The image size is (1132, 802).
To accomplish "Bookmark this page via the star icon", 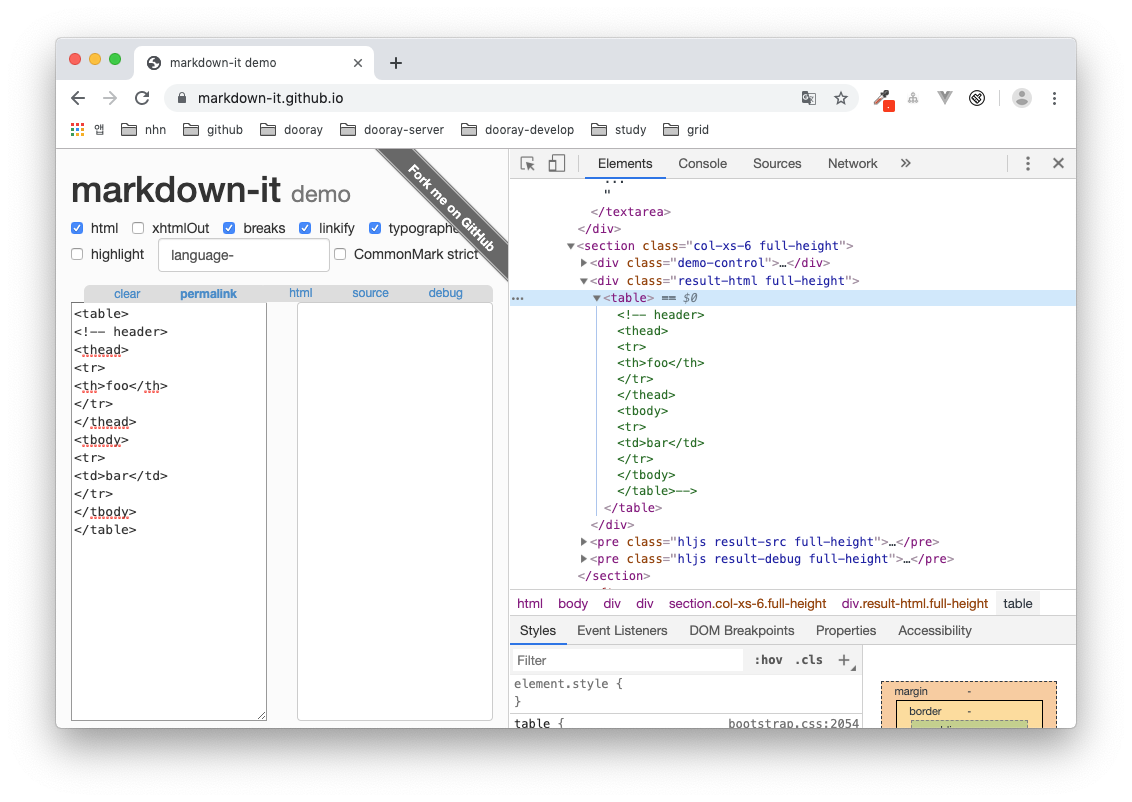I will pos(841,98).
